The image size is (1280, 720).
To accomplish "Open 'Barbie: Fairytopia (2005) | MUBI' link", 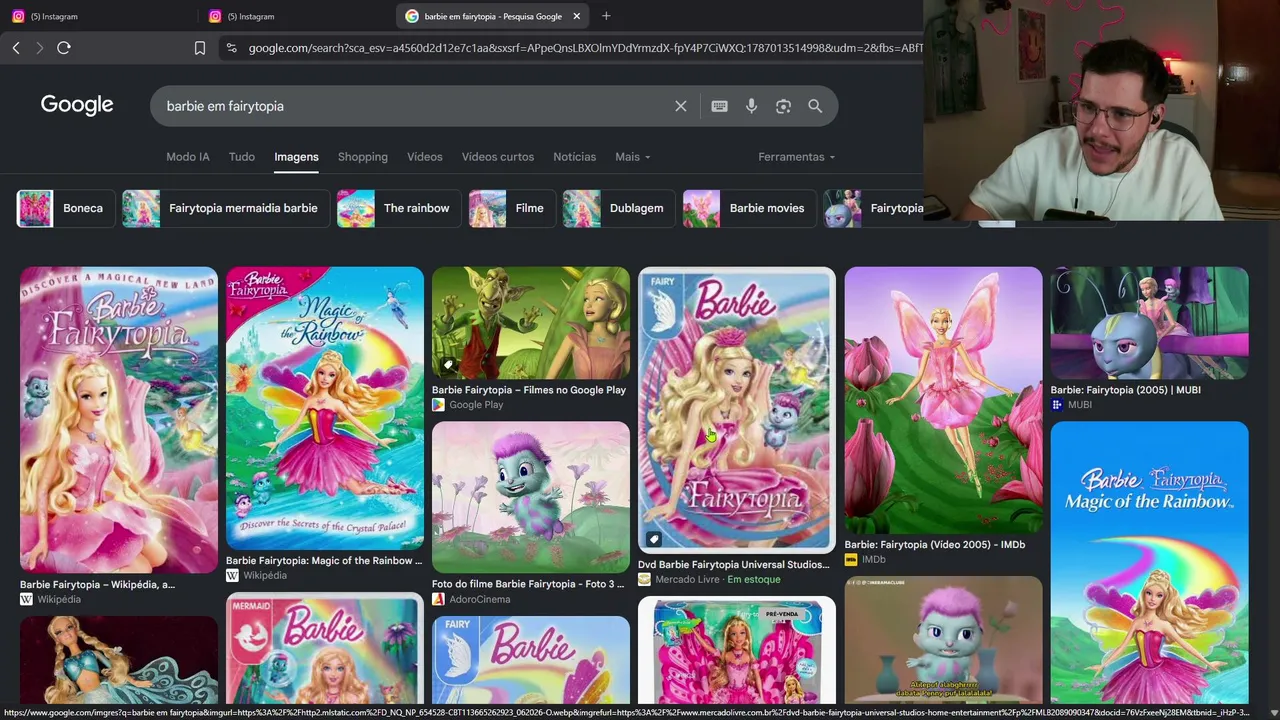I will [x=1126, y=390].
